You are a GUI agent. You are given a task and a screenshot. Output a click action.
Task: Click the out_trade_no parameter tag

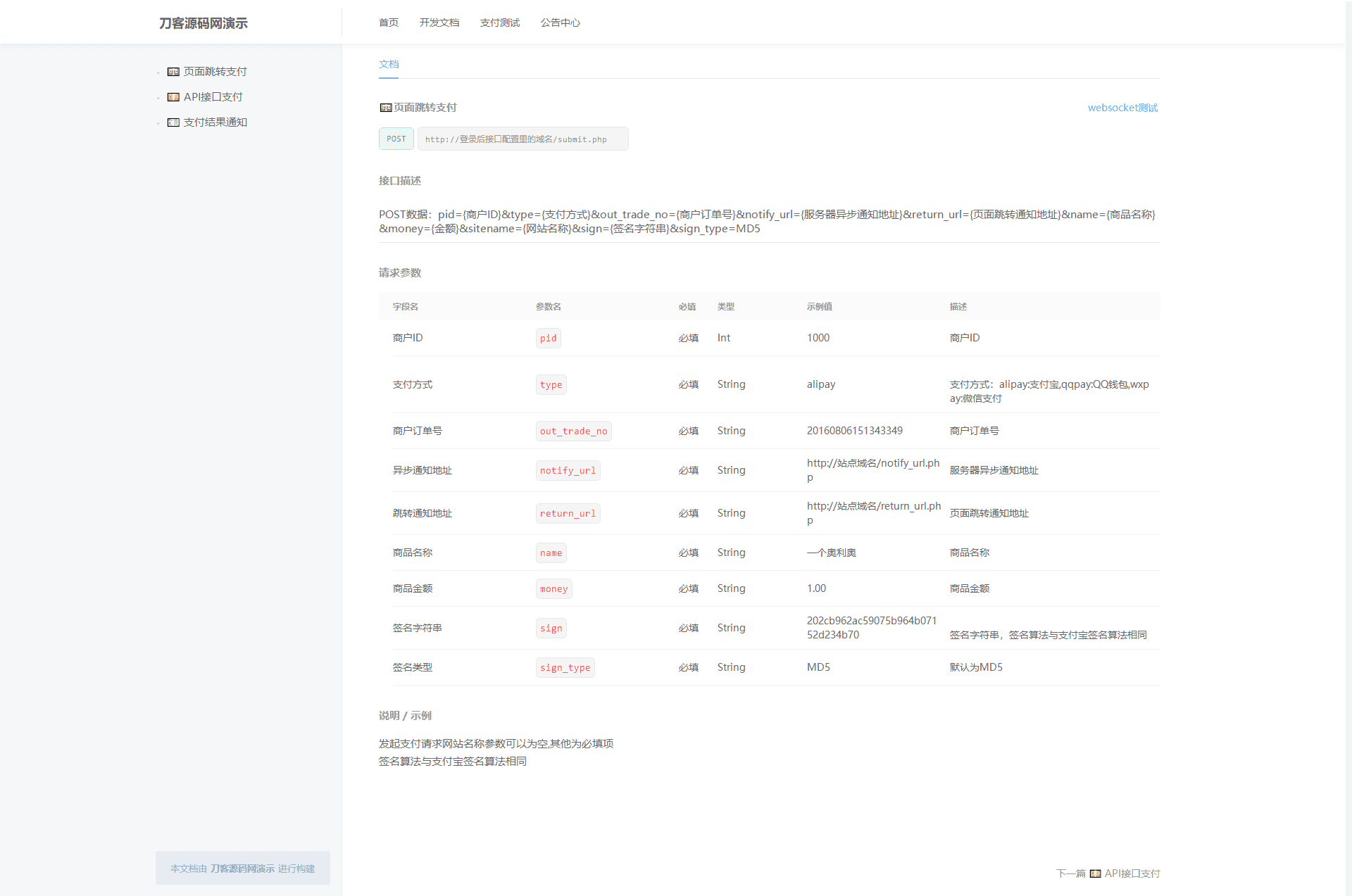pos(573,431)
